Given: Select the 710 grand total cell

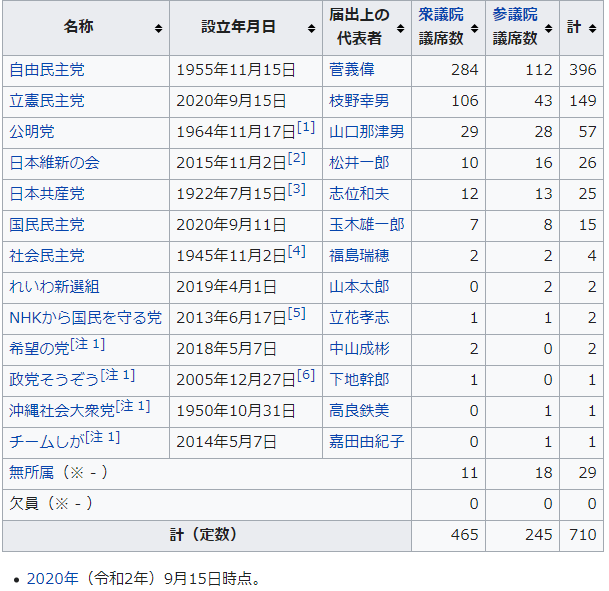Looking at the screenshot, I should coord(583,535).
